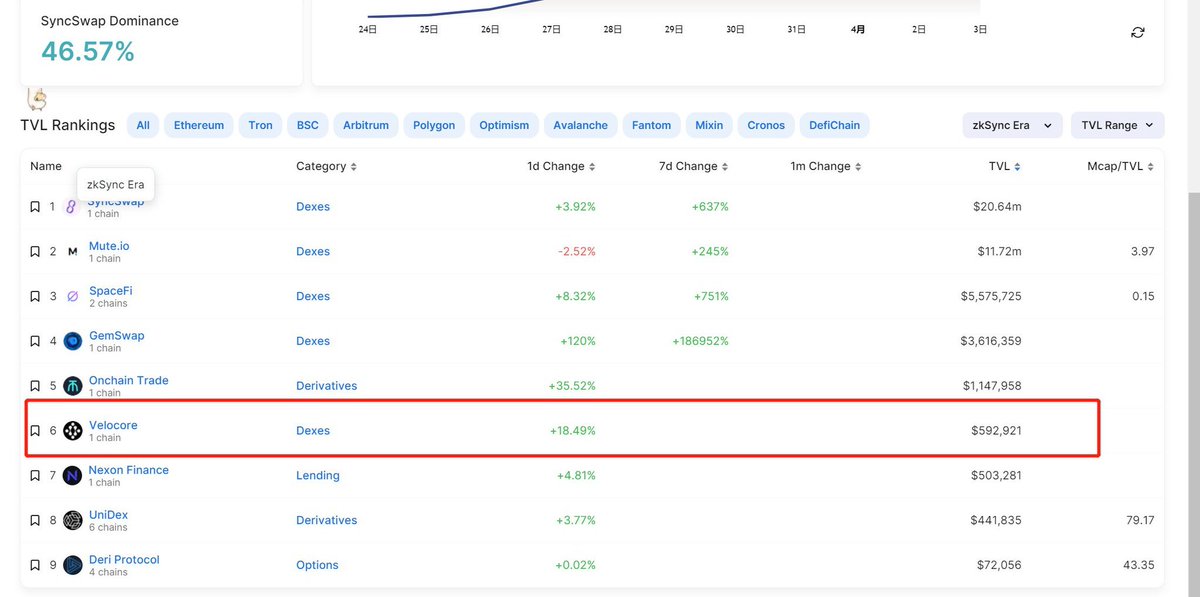Screen dimensions: 1200x597
Task: Click the Mute.io protocol logo
Action: 72,252
